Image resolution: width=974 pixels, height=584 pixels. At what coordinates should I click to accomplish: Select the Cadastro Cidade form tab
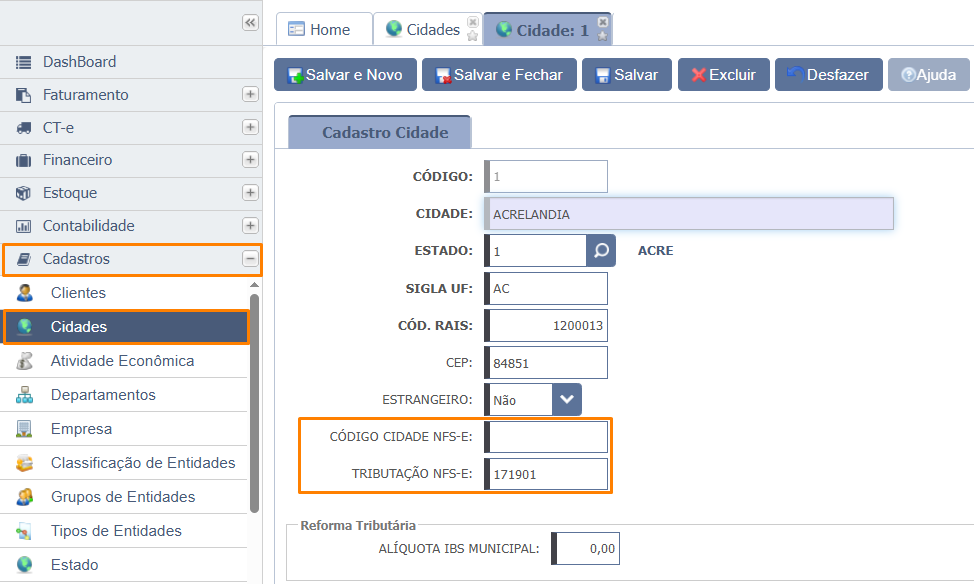point(380,132)
